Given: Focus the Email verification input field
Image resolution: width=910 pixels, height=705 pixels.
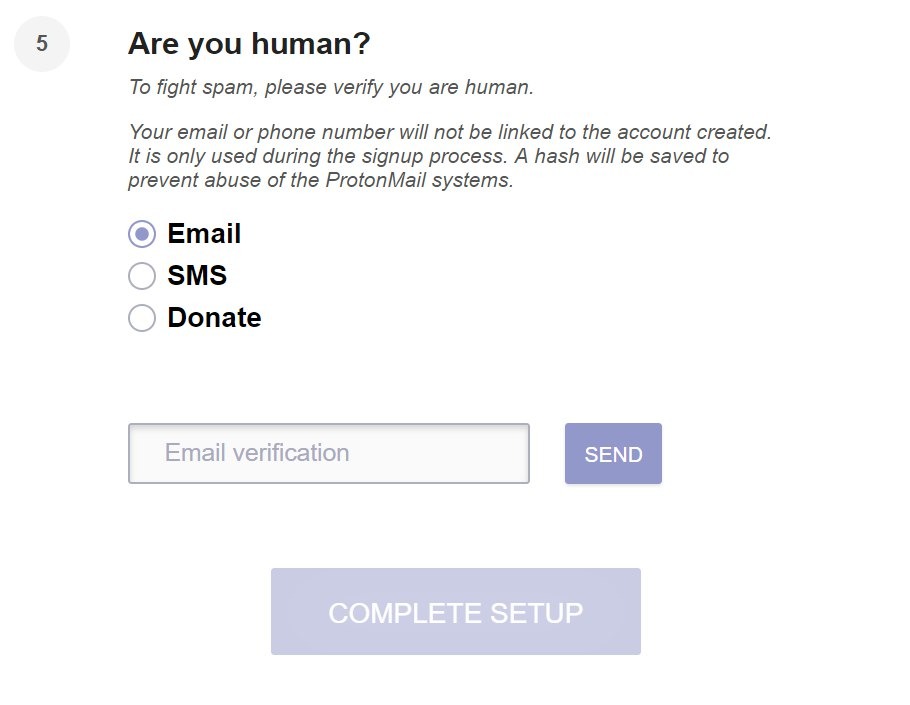Looking at the screenshot, I should point(328,453).
